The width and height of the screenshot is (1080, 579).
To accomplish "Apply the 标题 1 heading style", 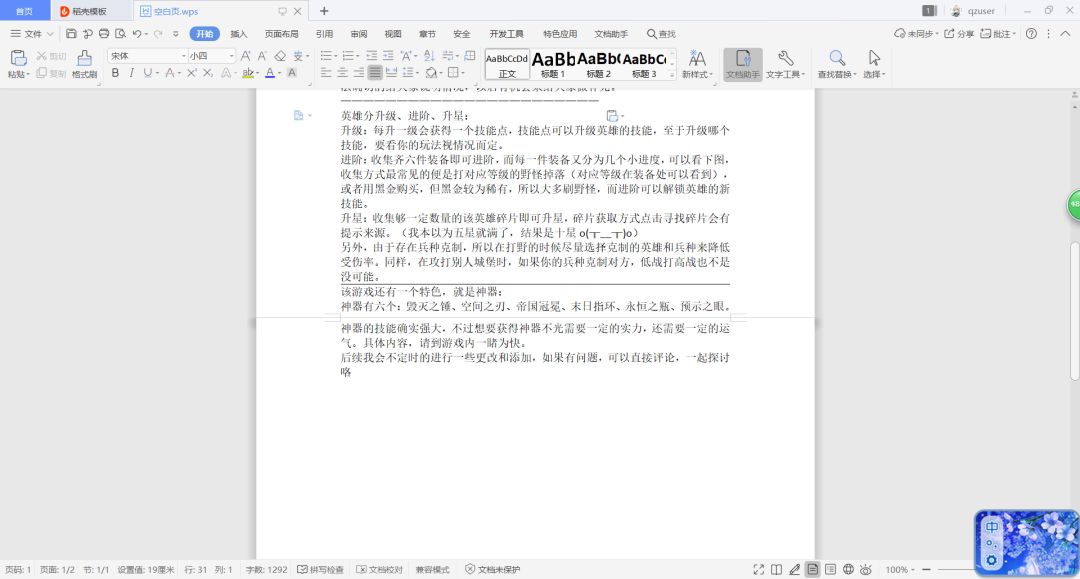I will click(x=553, y=64).
